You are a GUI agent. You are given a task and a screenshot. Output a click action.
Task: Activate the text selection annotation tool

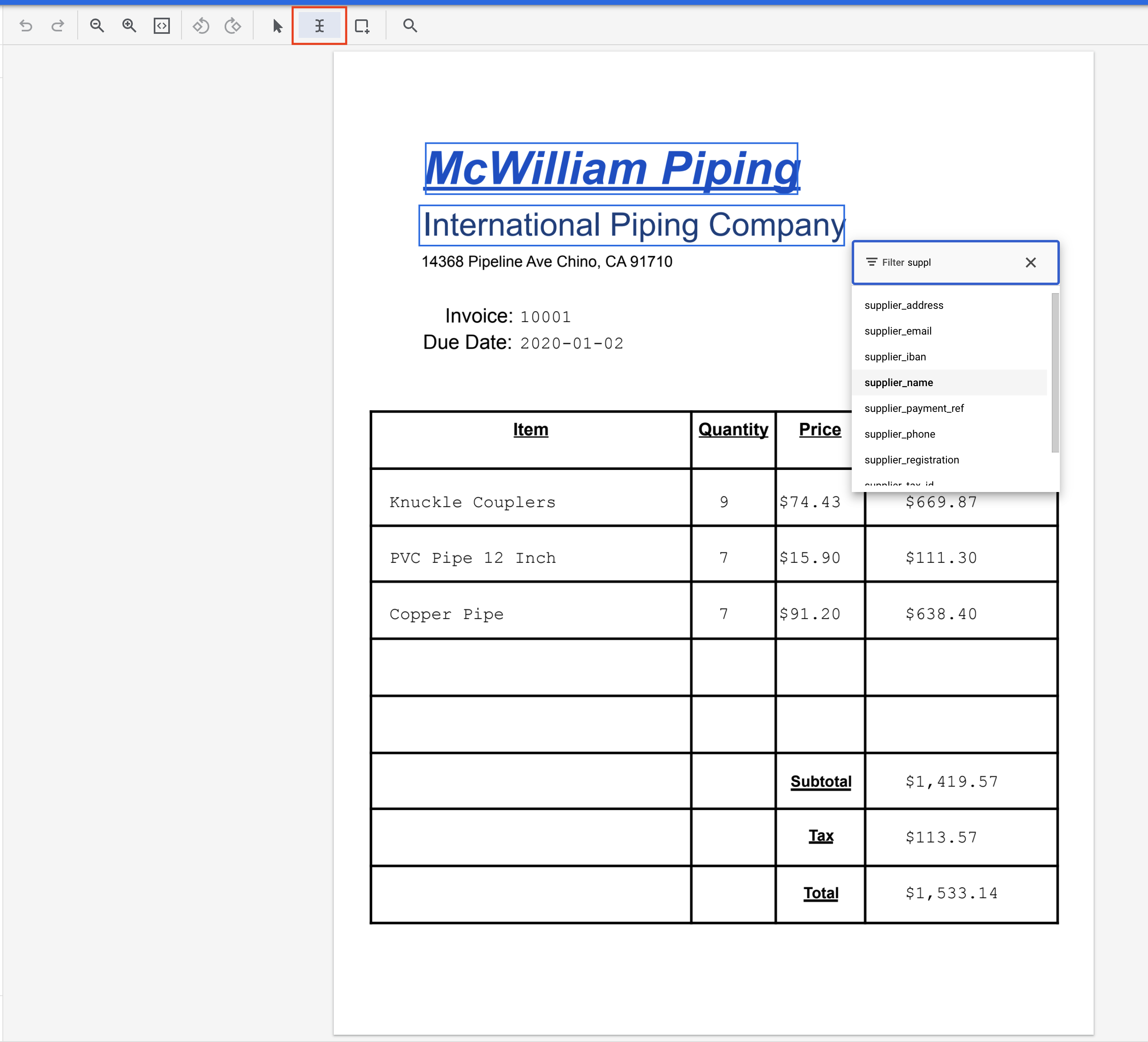point(319,26)
